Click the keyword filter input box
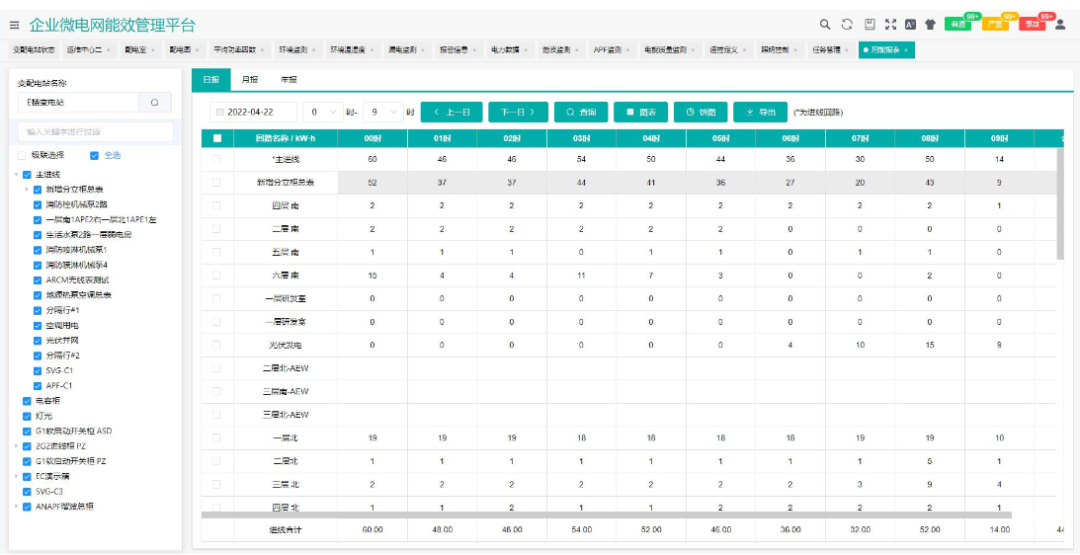1080x555 pixels. pyautogui.click(x=95, y=132)
